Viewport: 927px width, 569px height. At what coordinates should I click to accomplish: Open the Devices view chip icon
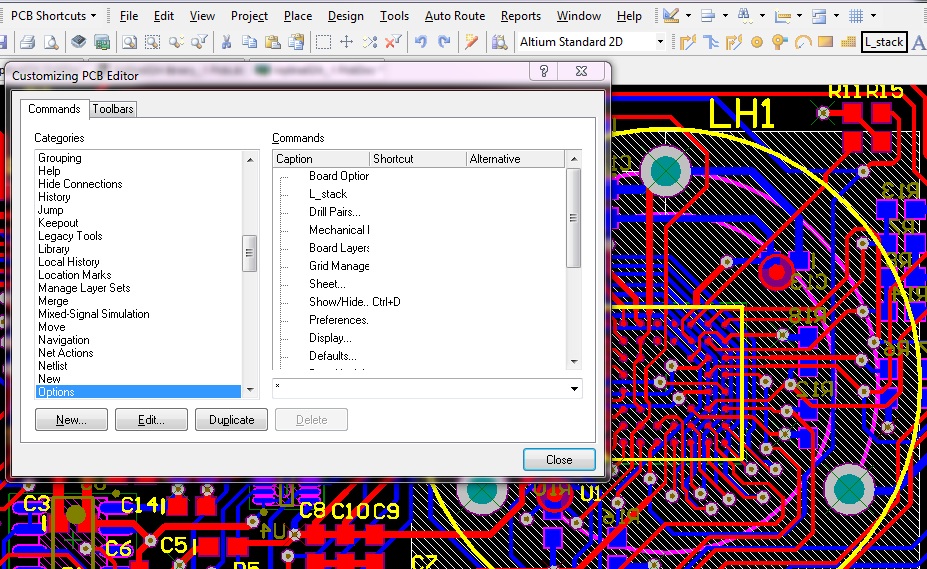(x=78, y=42)
